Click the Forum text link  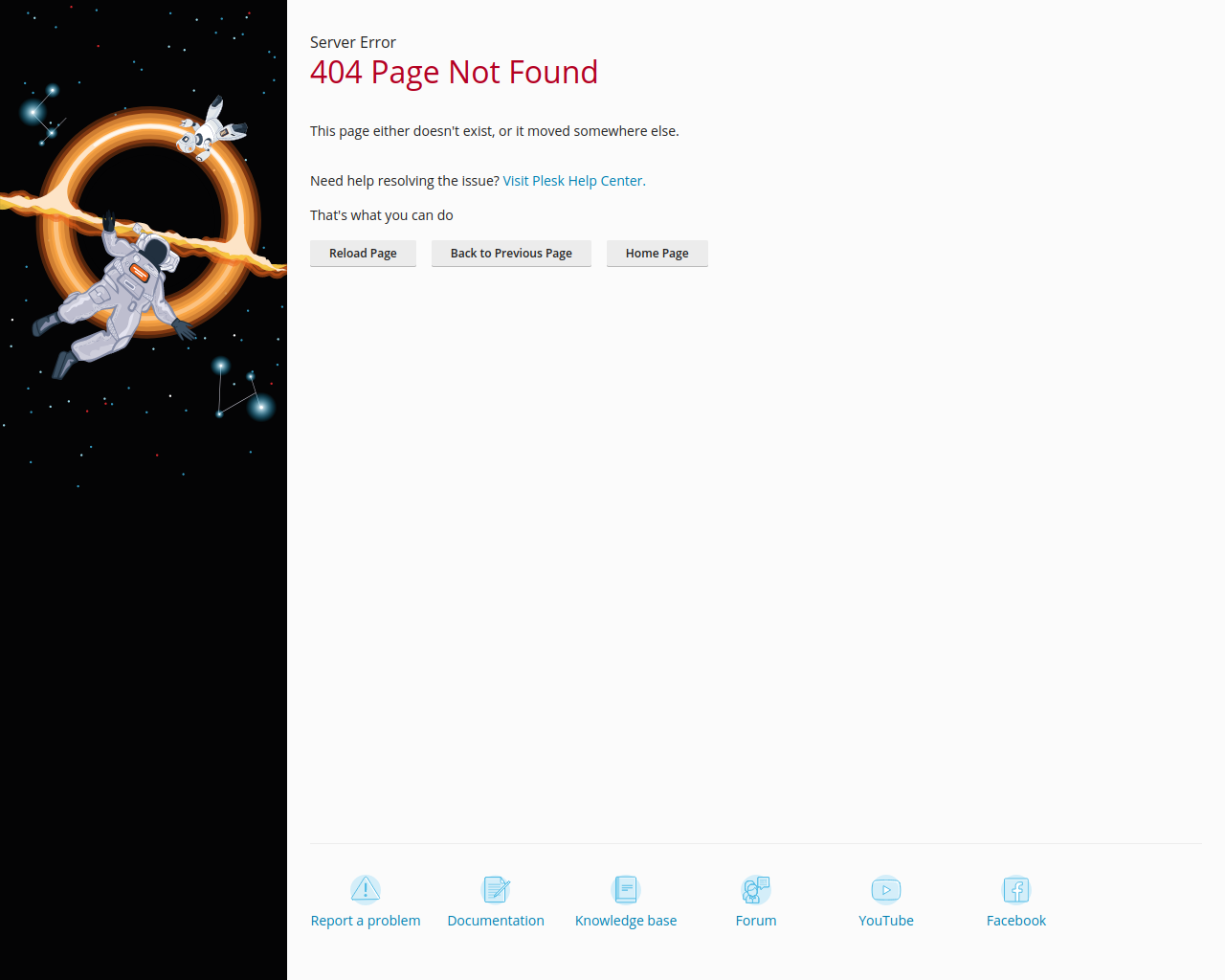[756, 921]
